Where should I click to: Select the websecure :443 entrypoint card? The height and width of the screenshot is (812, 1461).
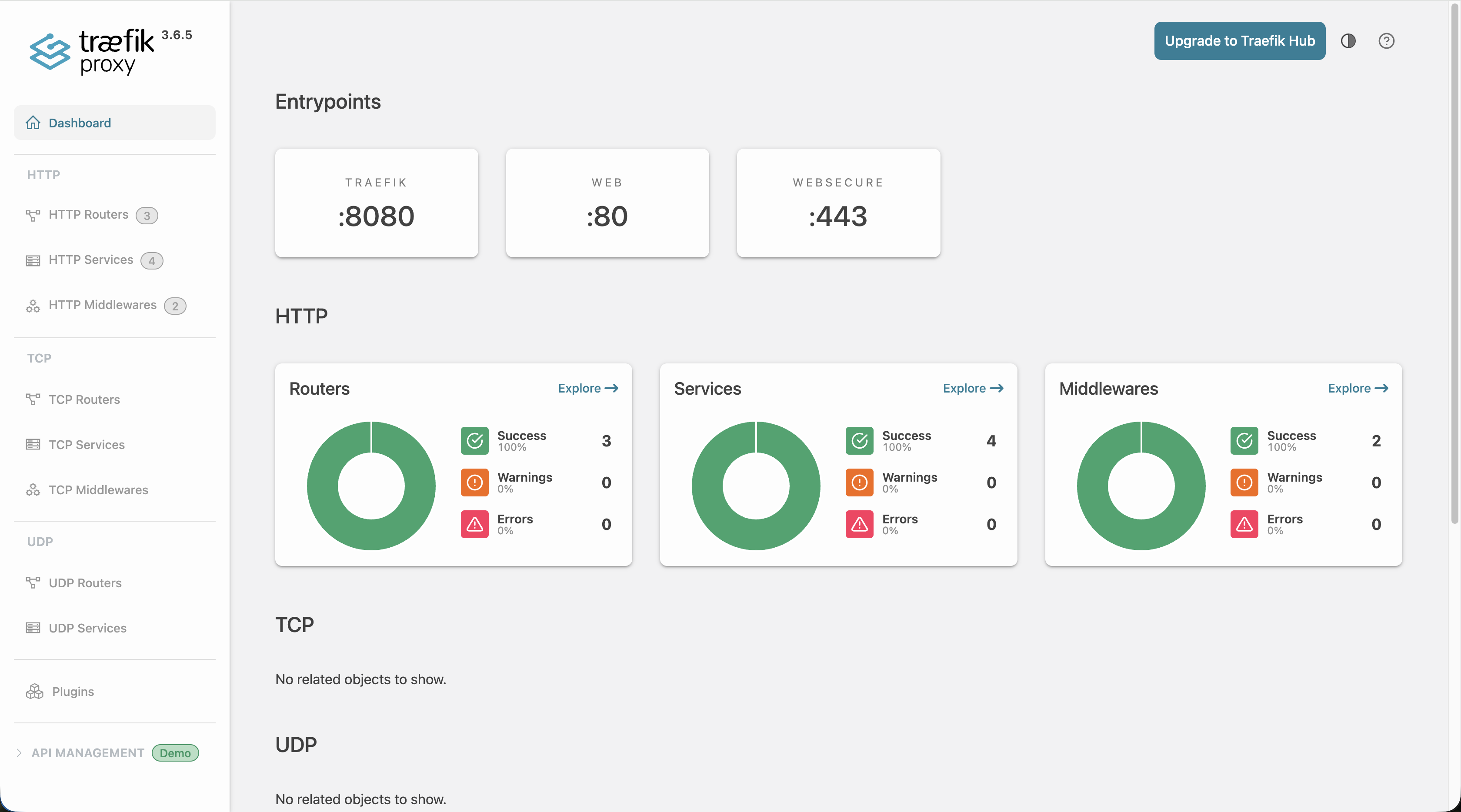pos(838,203)
